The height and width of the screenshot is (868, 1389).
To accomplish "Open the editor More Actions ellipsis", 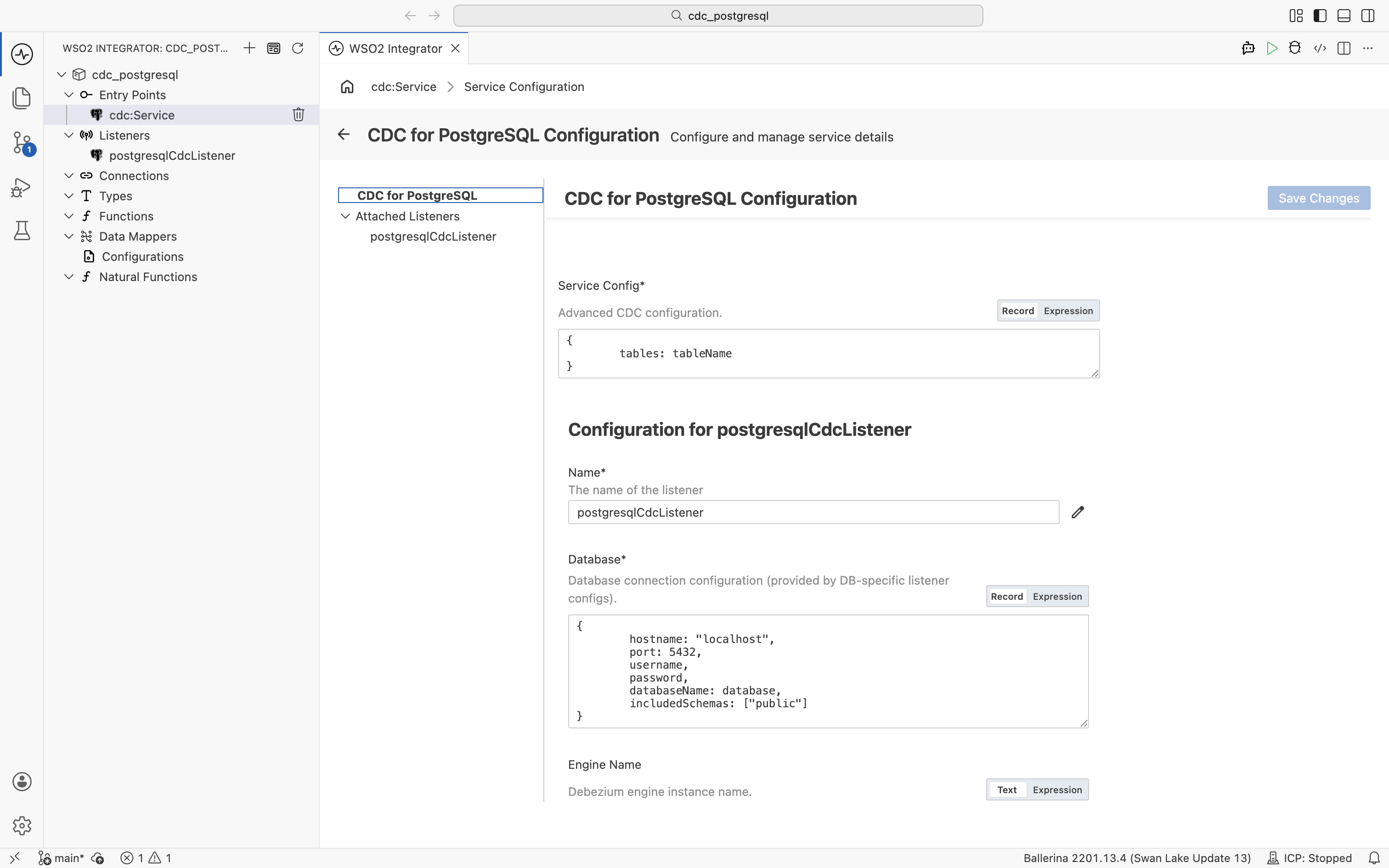I will point(1368,48).
